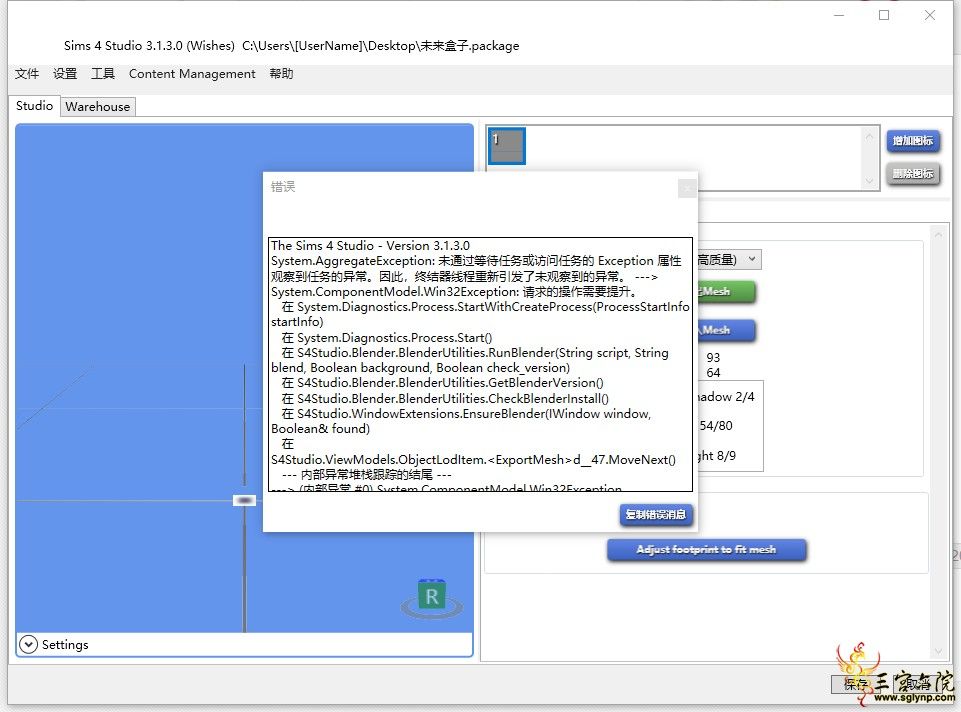Open the Content Management menu

[x=192, y=74]
